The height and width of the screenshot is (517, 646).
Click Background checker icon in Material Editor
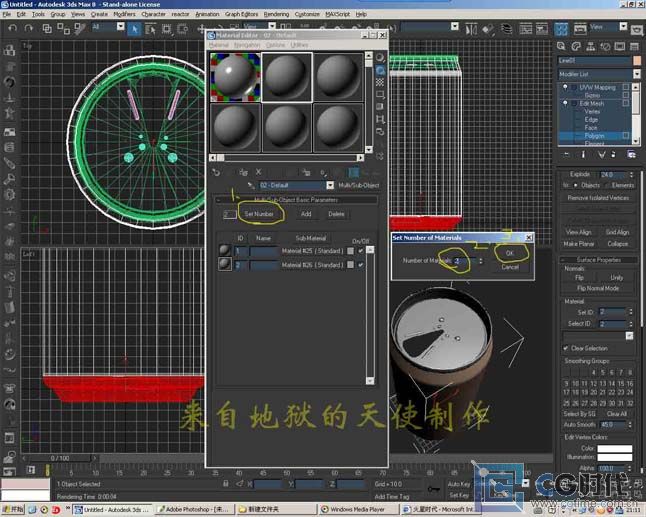click(380, 82)
